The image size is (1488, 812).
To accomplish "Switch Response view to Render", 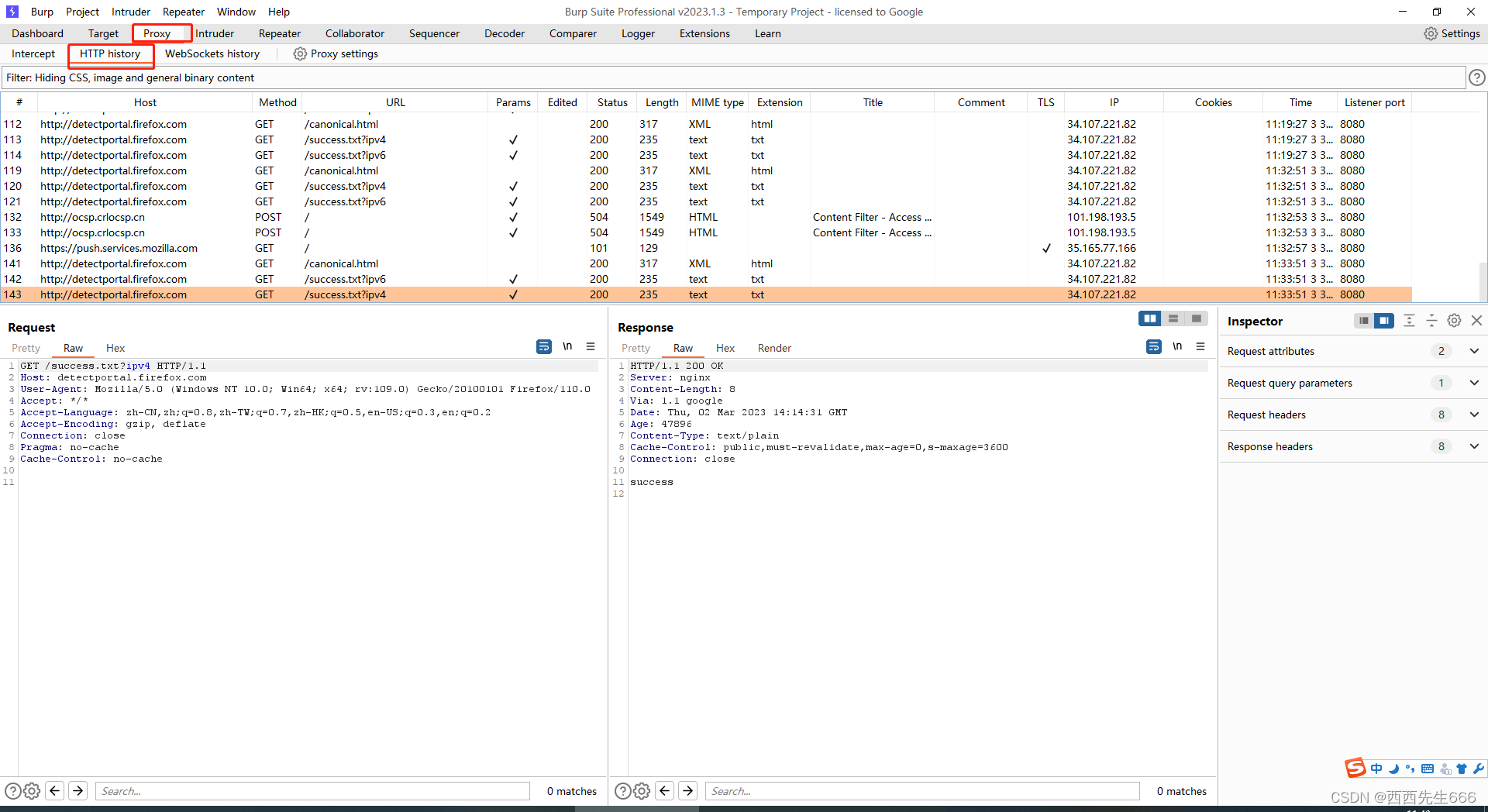I will coord(774,348).
